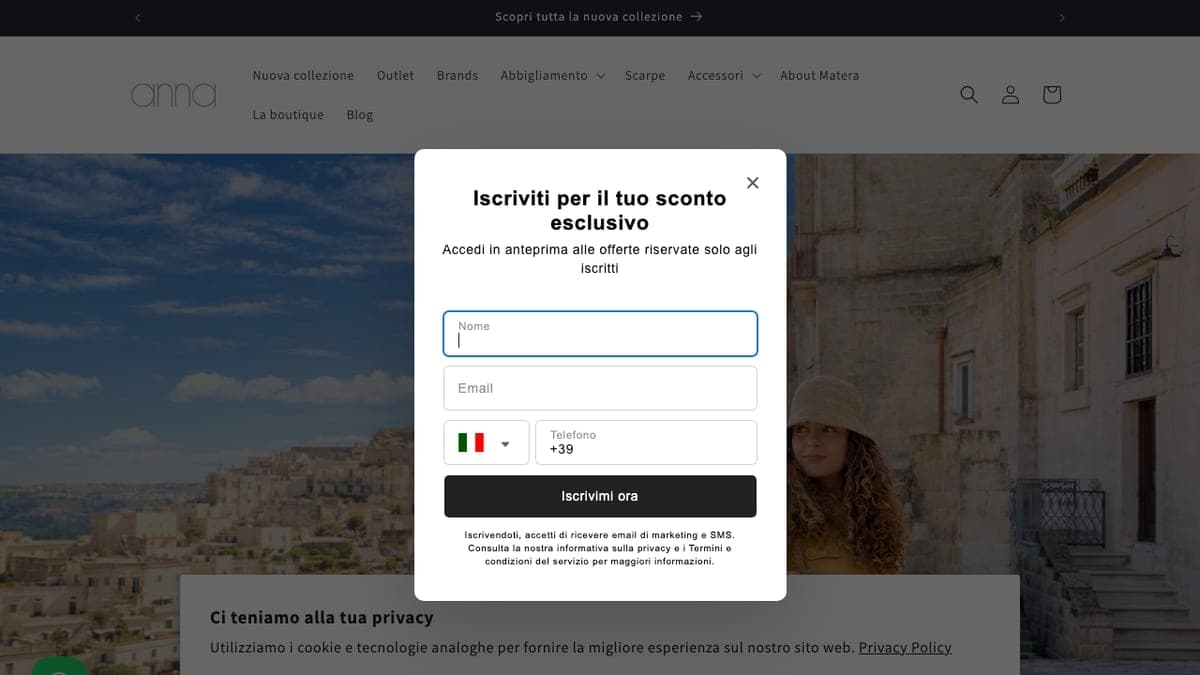Focus the Telefono input field
The image size is (1200, 675).
coord(646,443)
